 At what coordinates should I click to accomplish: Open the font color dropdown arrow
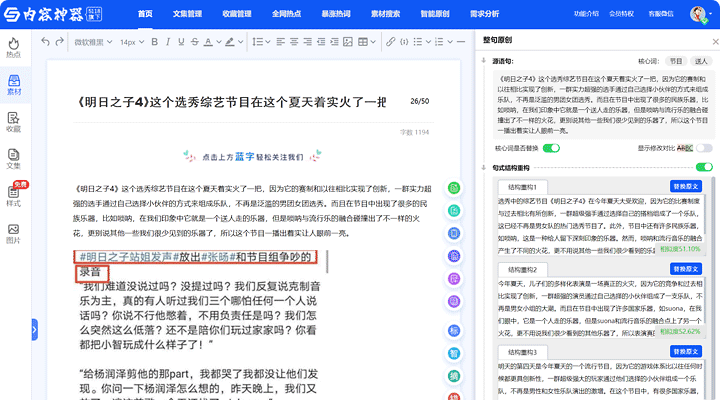219,42
